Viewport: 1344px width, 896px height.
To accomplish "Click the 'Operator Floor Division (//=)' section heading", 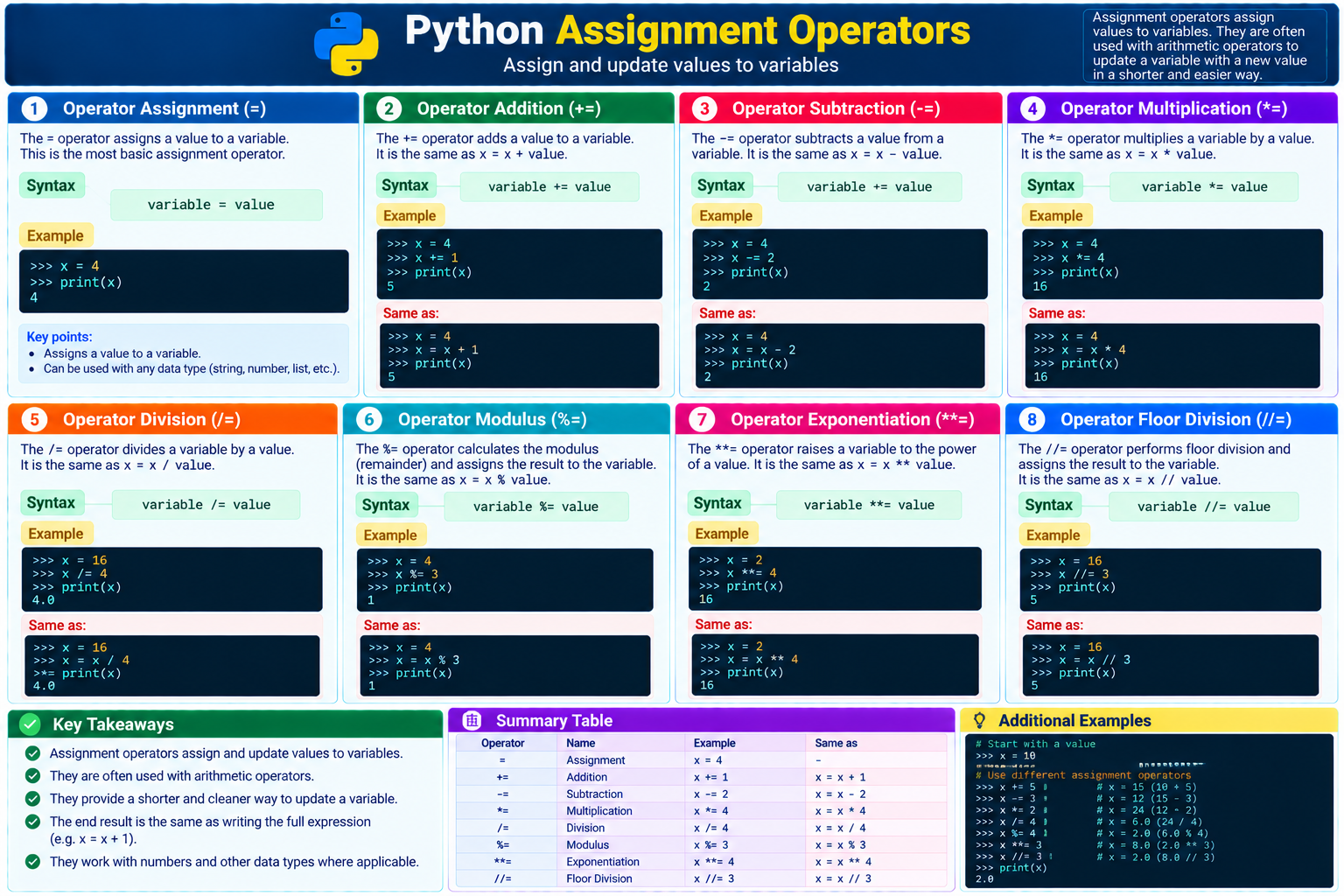I will click(x=1176, y=419).
